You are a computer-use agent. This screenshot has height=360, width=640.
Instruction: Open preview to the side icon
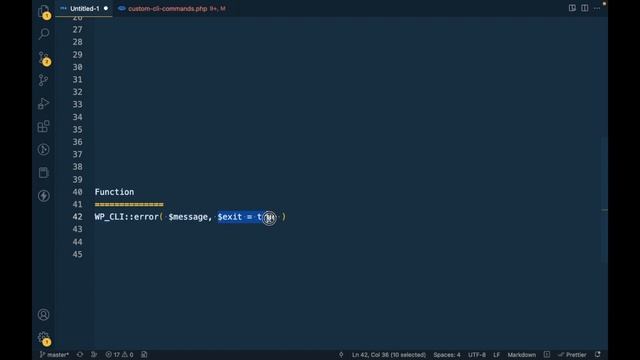point(572,8)
